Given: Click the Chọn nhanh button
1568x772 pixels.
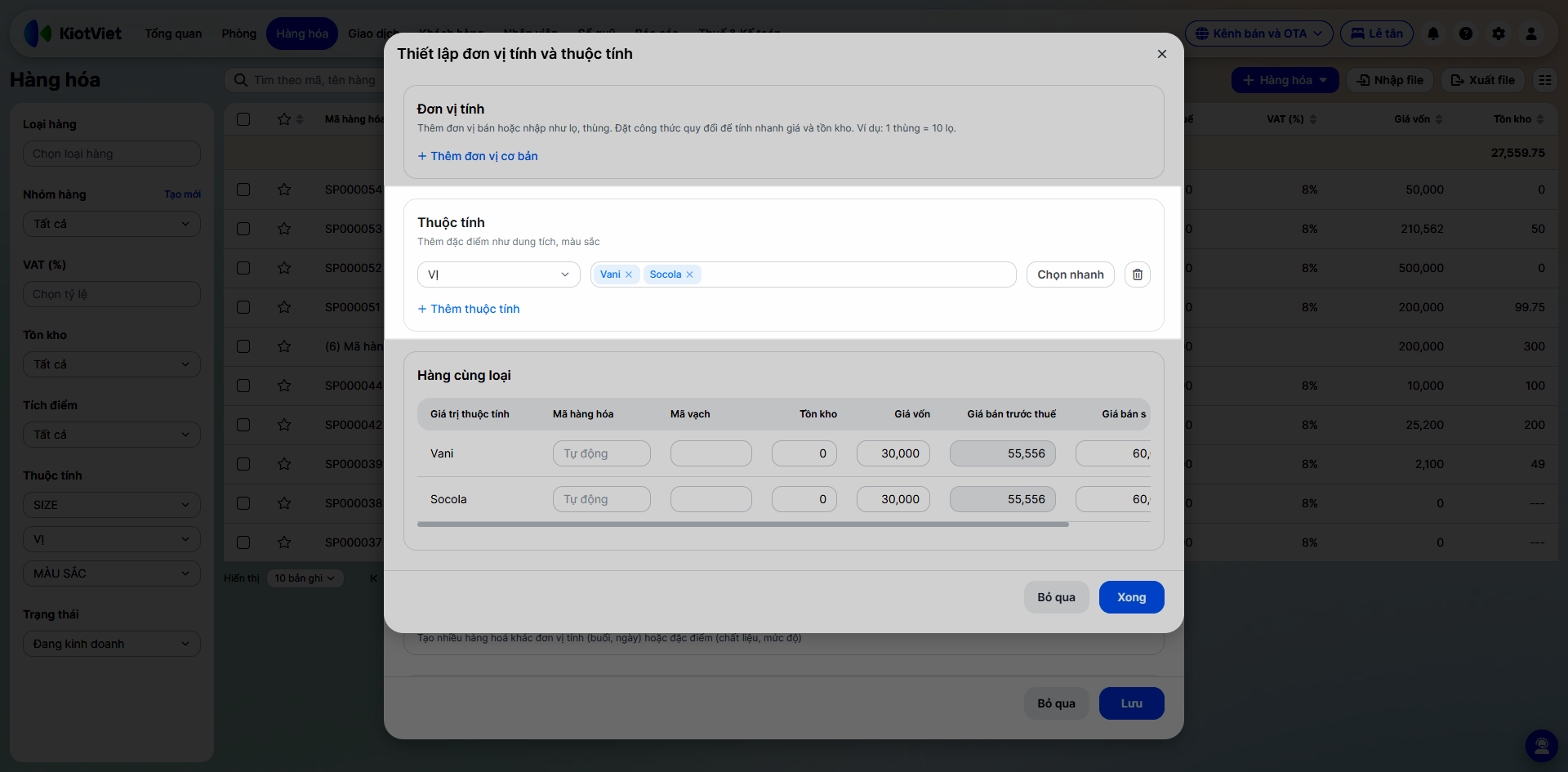Looking at the screenshot, I should 1071,274.
